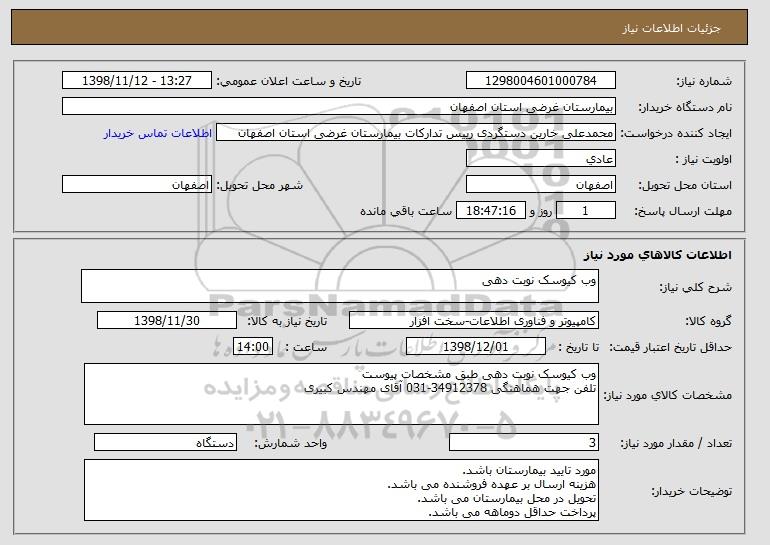Select the need date field 1398/11/30

click(167, 321)
